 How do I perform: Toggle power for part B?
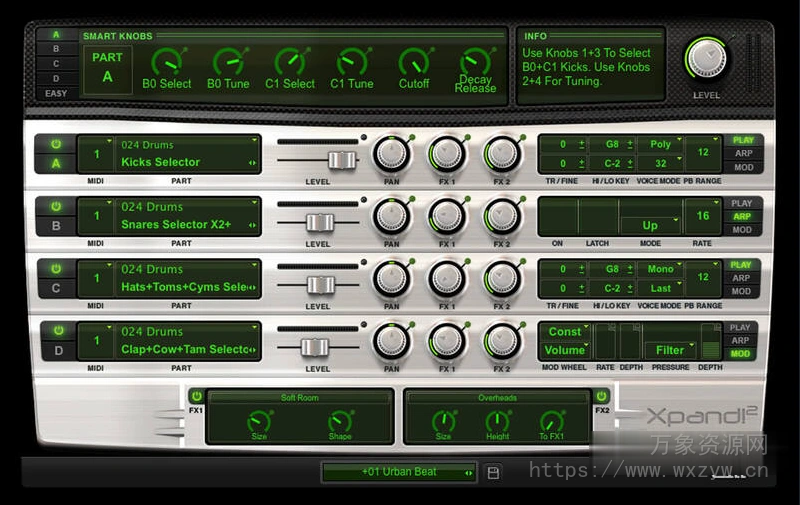coord(56,207)
